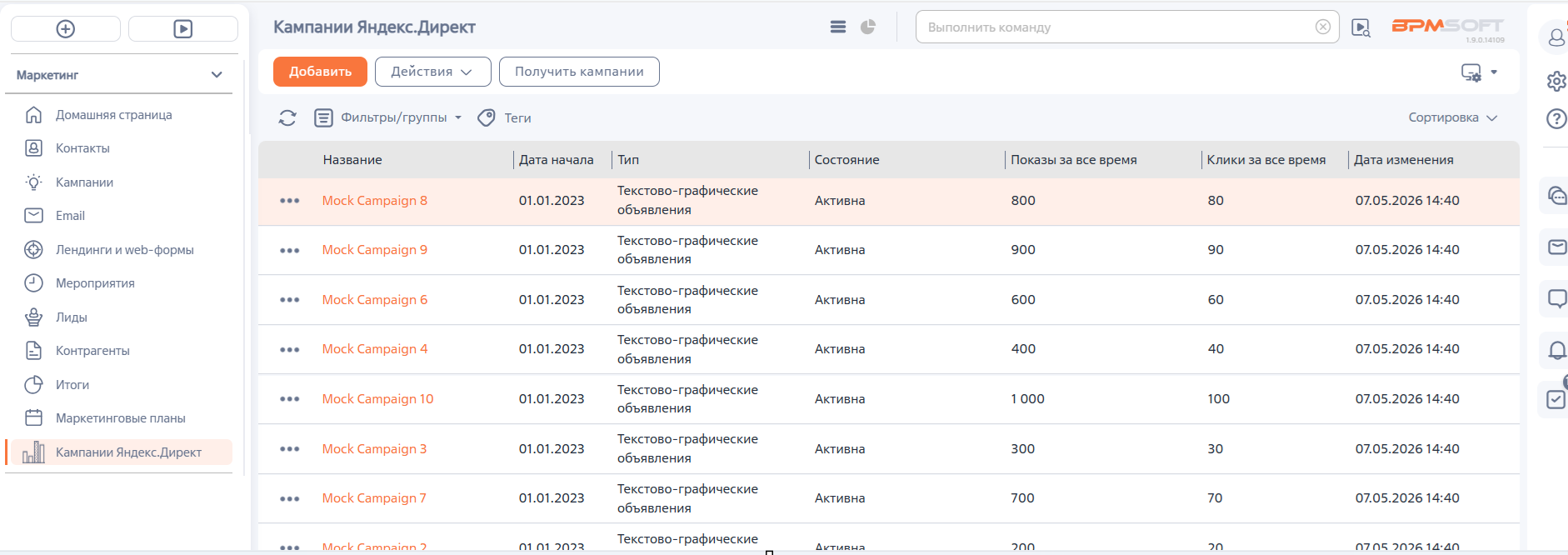The height and width of the screenshot is (555, 1568).
Task: Open the calls communication panel icon
Action: pyautogui.click(x=1556, y=195)
